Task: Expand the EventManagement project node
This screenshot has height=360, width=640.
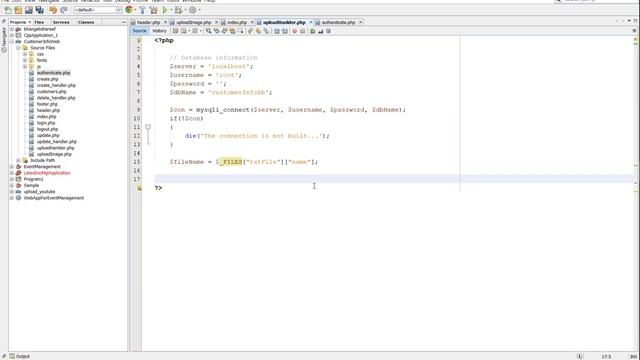Action: pyautogui.click(x=12, y=167)
